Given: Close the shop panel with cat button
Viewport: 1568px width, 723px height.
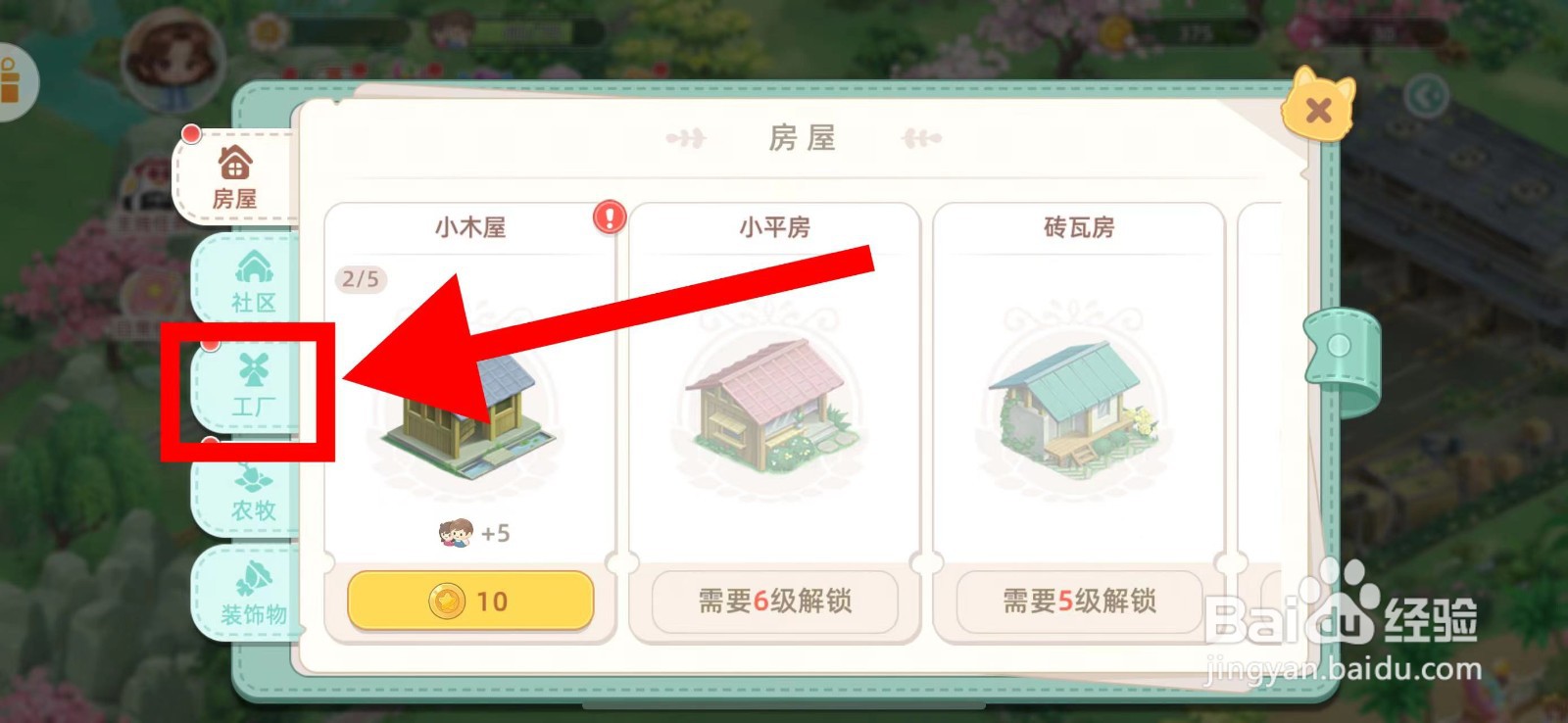Looking at the screenshot, I should [1318, 106].
